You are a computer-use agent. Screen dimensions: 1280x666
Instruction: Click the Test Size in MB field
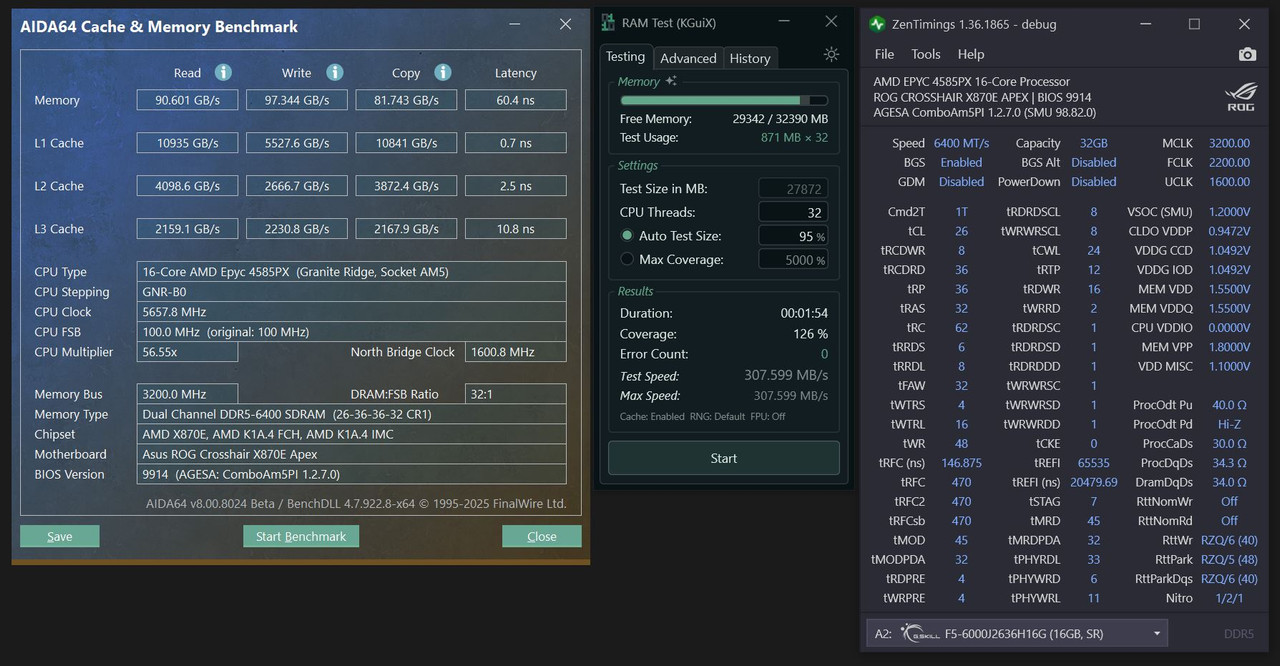click(x=793, y=188)
